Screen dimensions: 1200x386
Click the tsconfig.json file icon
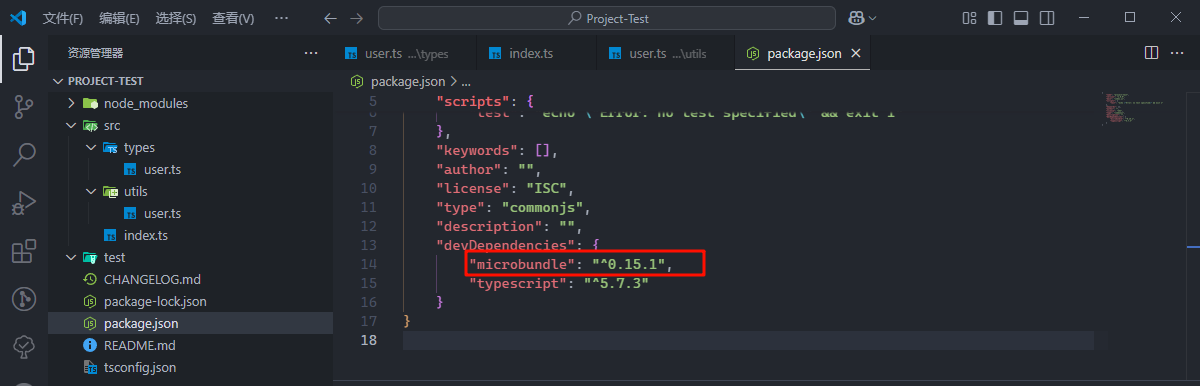(x=90, y=367)
